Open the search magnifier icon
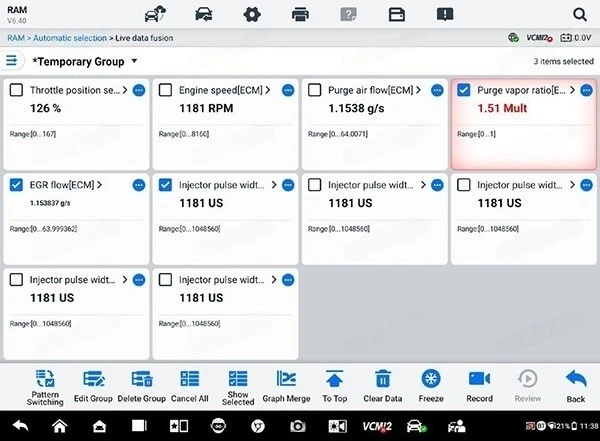Viewport: 600px width, 441px height. (580, 14)
